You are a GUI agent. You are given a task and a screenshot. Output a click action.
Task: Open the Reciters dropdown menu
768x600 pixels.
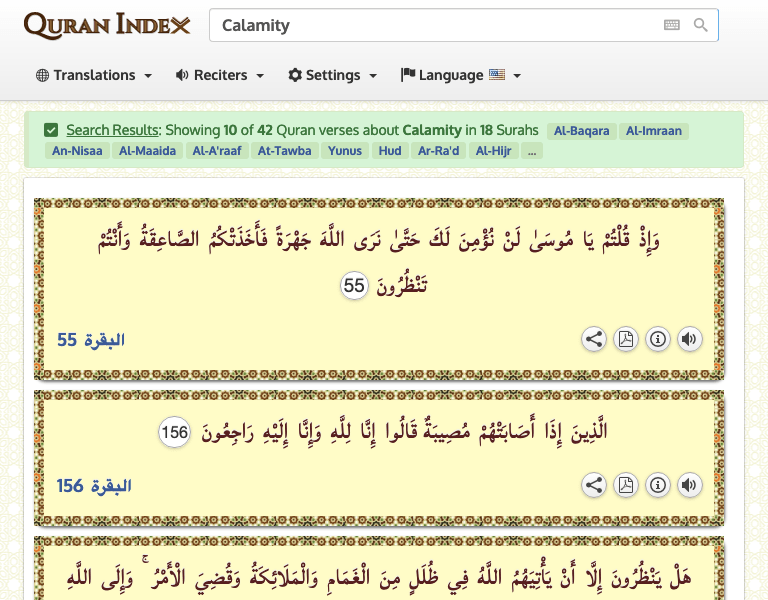(220, 75)
